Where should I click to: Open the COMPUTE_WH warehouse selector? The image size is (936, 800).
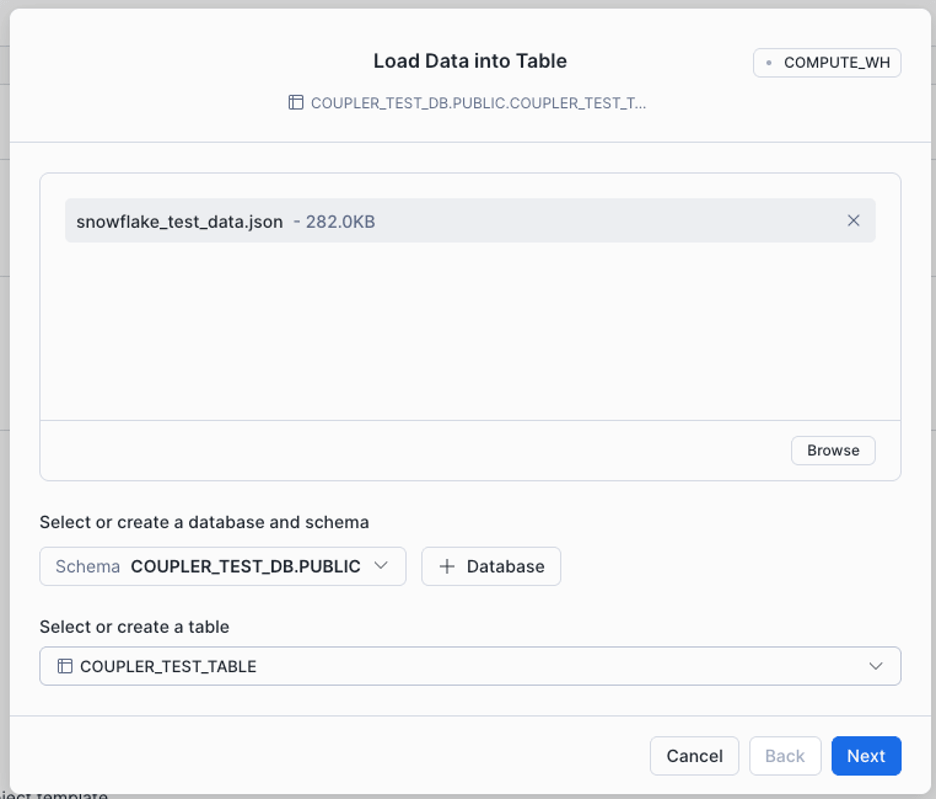(x=827, y=62)
